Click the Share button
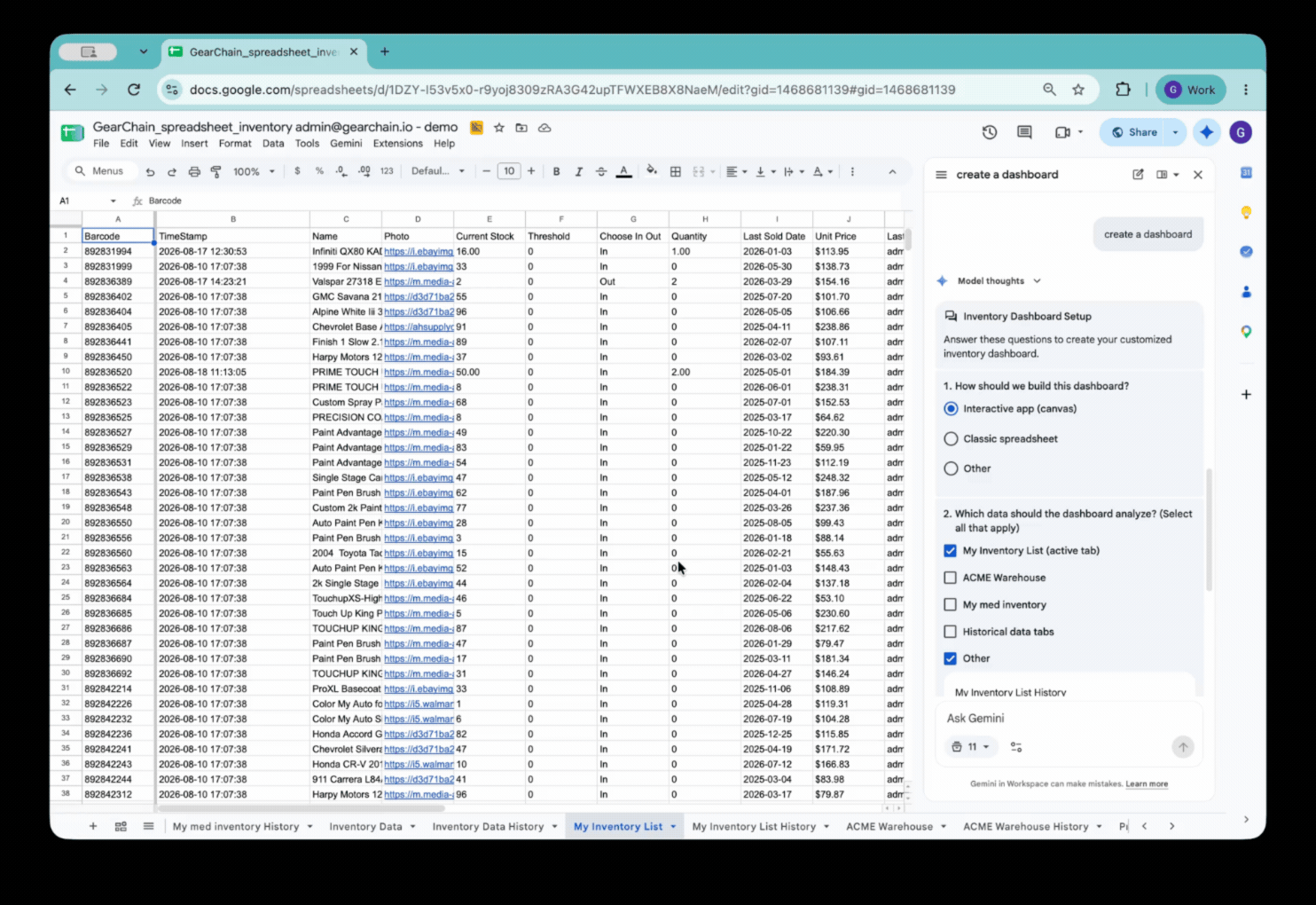 [1134, 132]
